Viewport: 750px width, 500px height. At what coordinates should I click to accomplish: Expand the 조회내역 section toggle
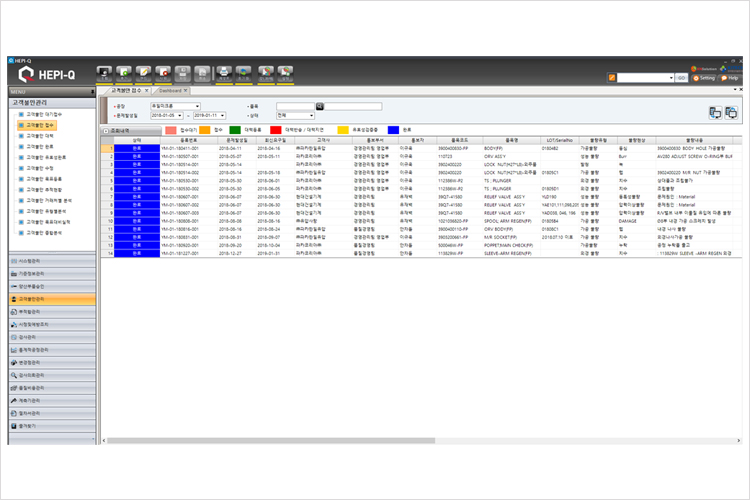click(105, 130)
